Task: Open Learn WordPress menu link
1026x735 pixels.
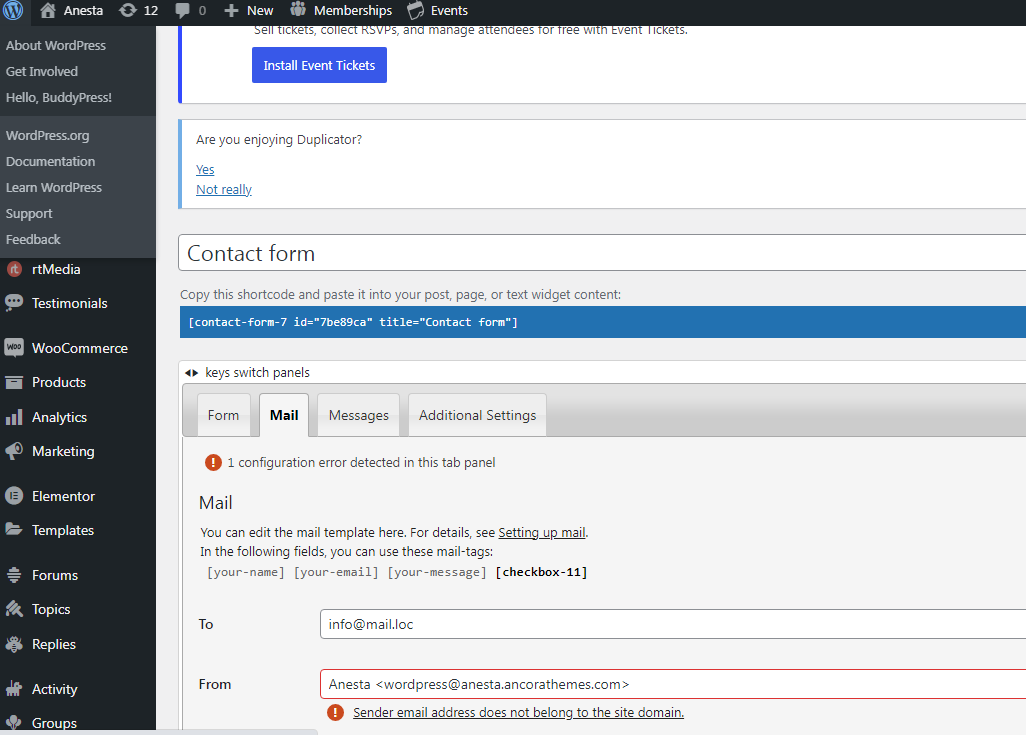Action: tap(54, 187)
